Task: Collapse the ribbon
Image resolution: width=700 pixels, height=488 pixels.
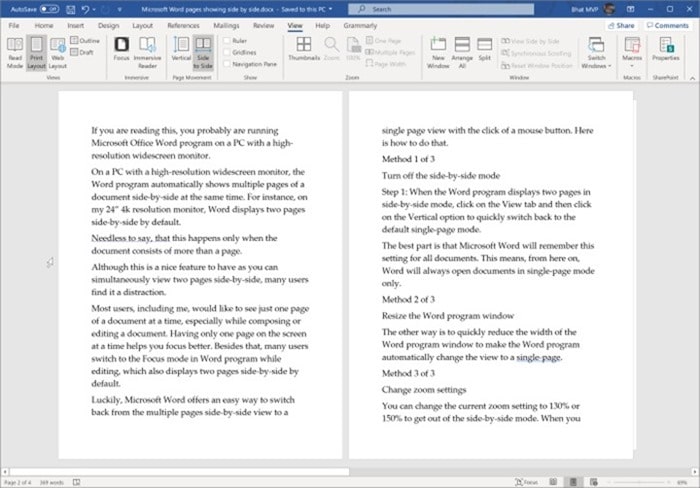Action: 692,78
